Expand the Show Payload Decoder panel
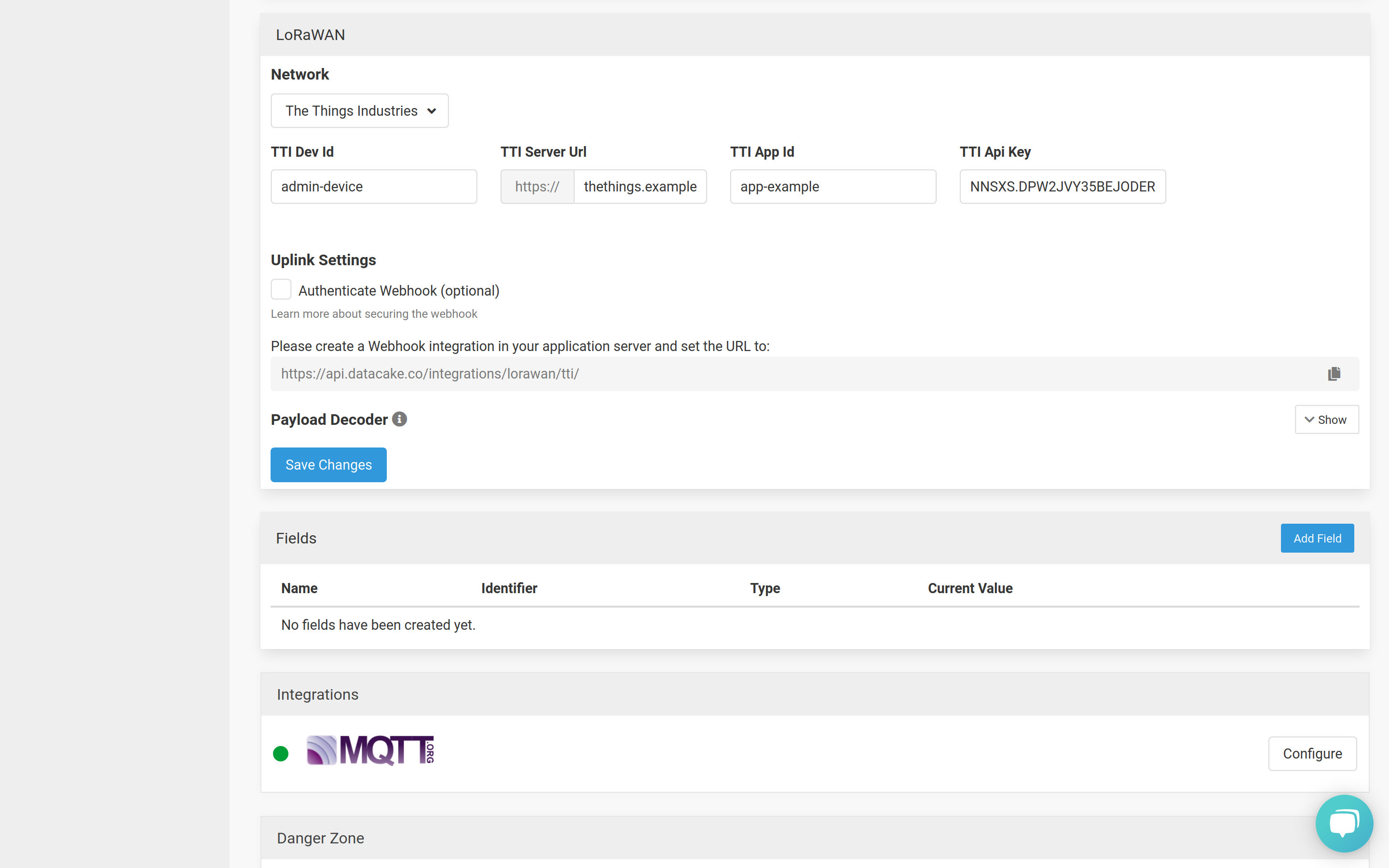Screen dimensions: 1389x868 pyautogui.click(x=1326, y=419)
